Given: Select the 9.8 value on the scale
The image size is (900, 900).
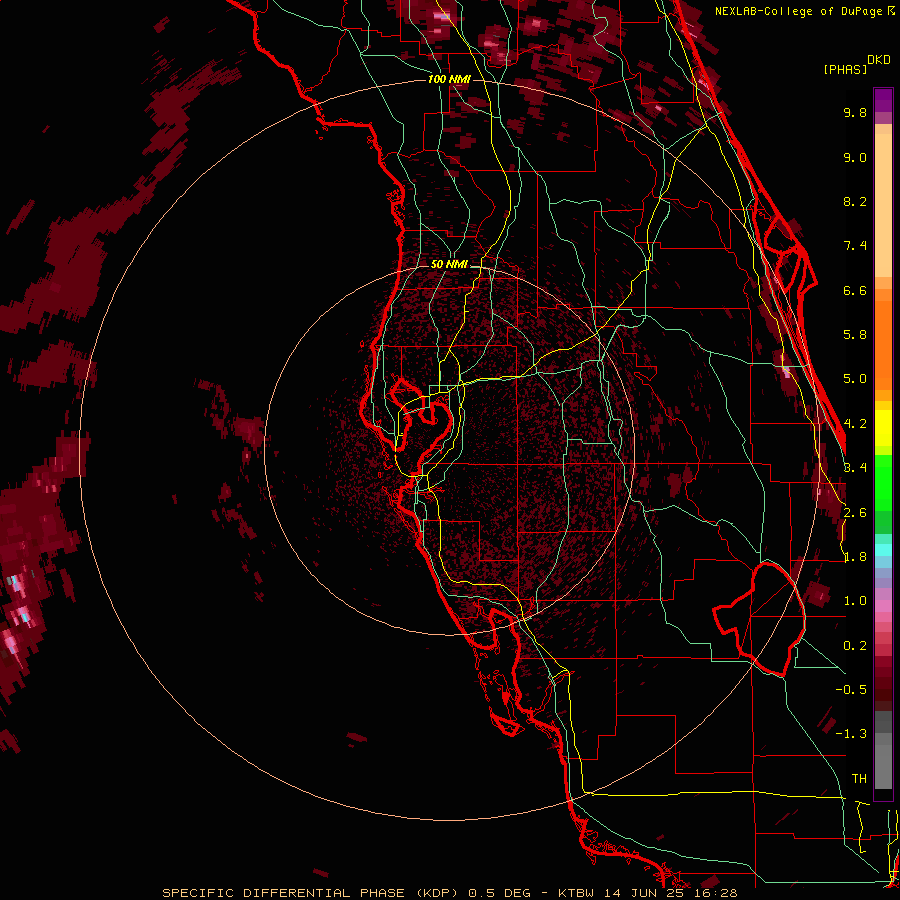Looking at the screenshot, I should [x=855, y=112].
